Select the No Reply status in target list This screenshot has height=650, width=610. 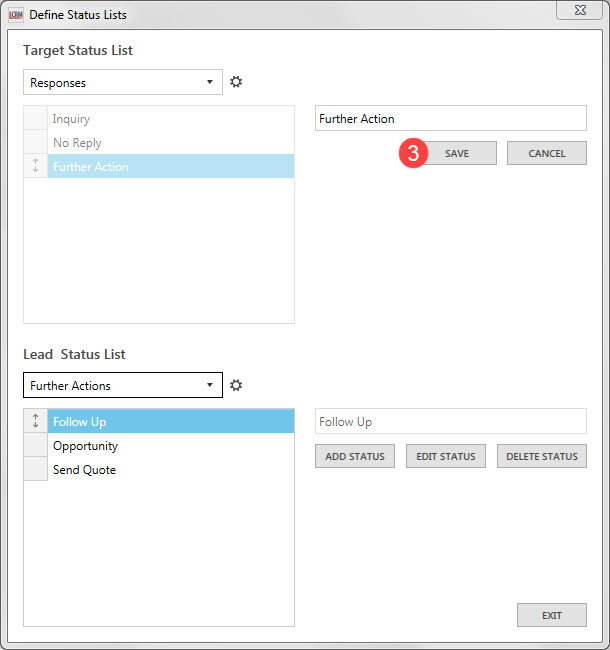pos(77,143)
